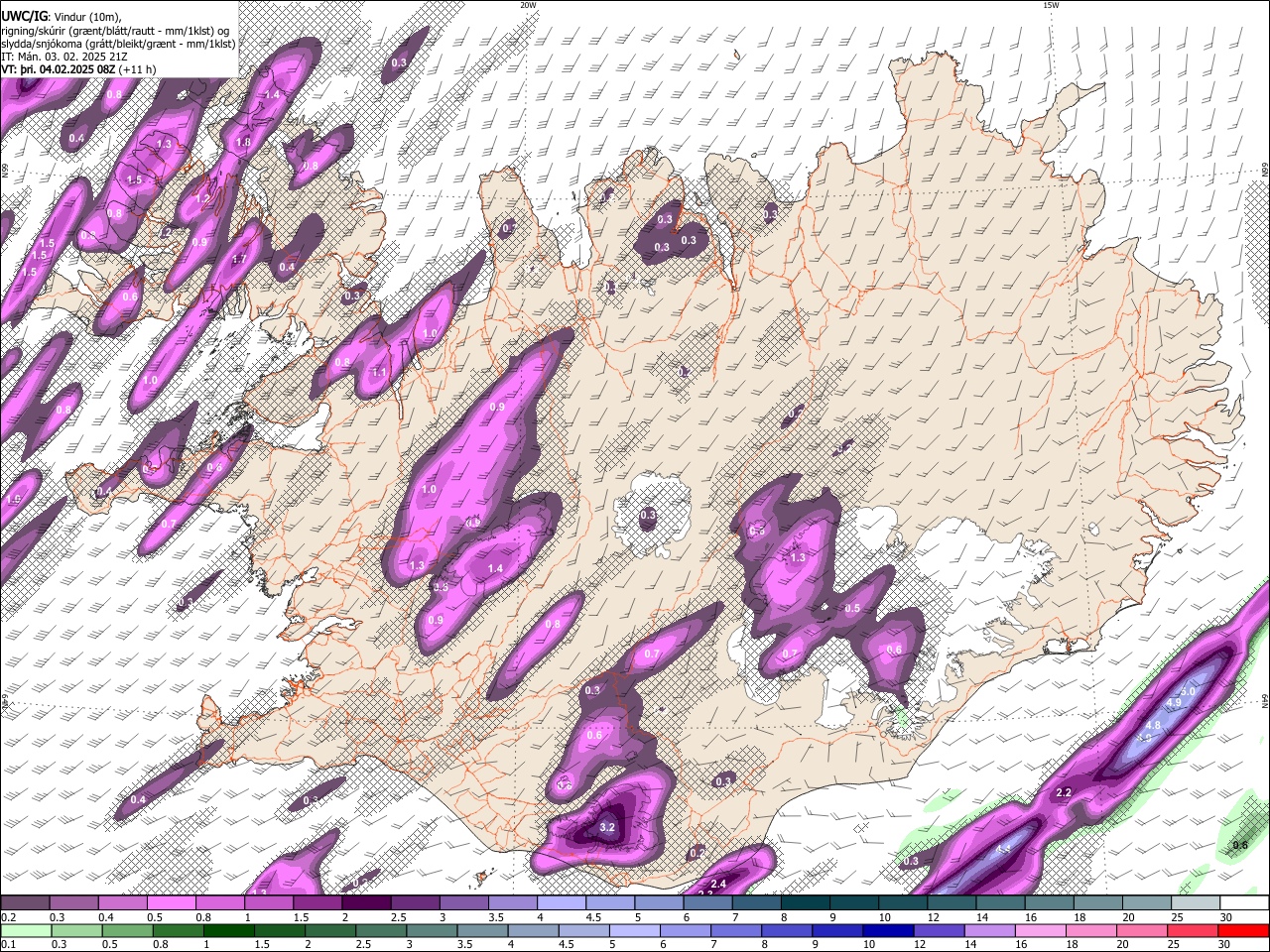
Task: Click the '1.2' precipitation value in the northwest
Action: [x=202, y=198]
